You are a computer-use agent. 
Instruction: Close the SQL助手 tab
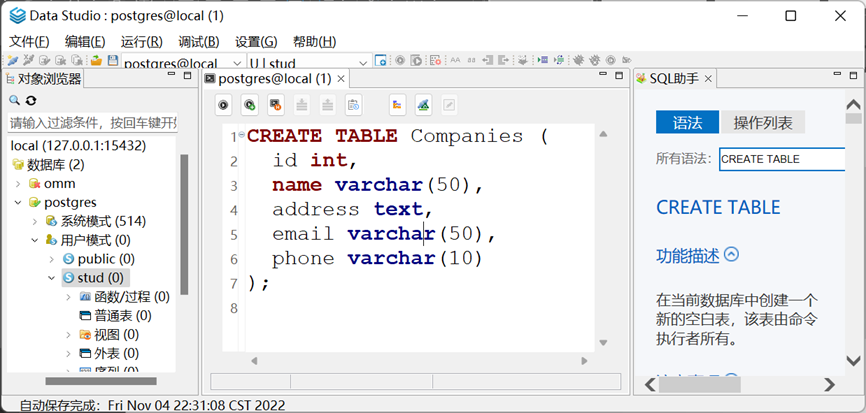coord(707,79)
